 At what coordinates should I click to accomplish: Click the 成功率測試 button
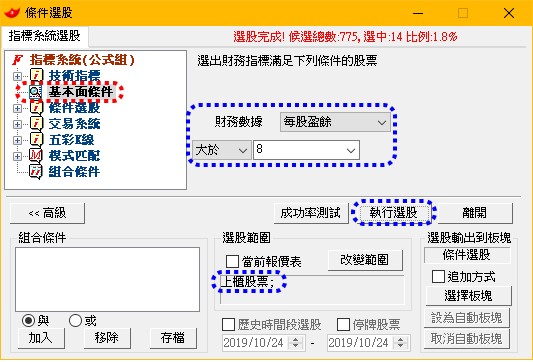click(311, 213)
